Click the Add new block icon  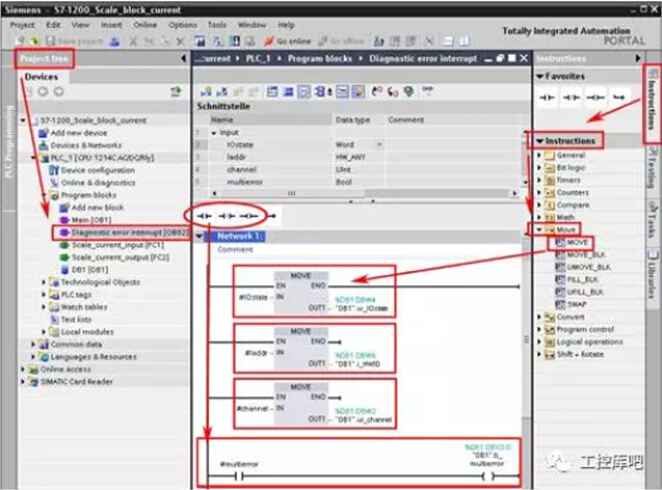point(65,206)
